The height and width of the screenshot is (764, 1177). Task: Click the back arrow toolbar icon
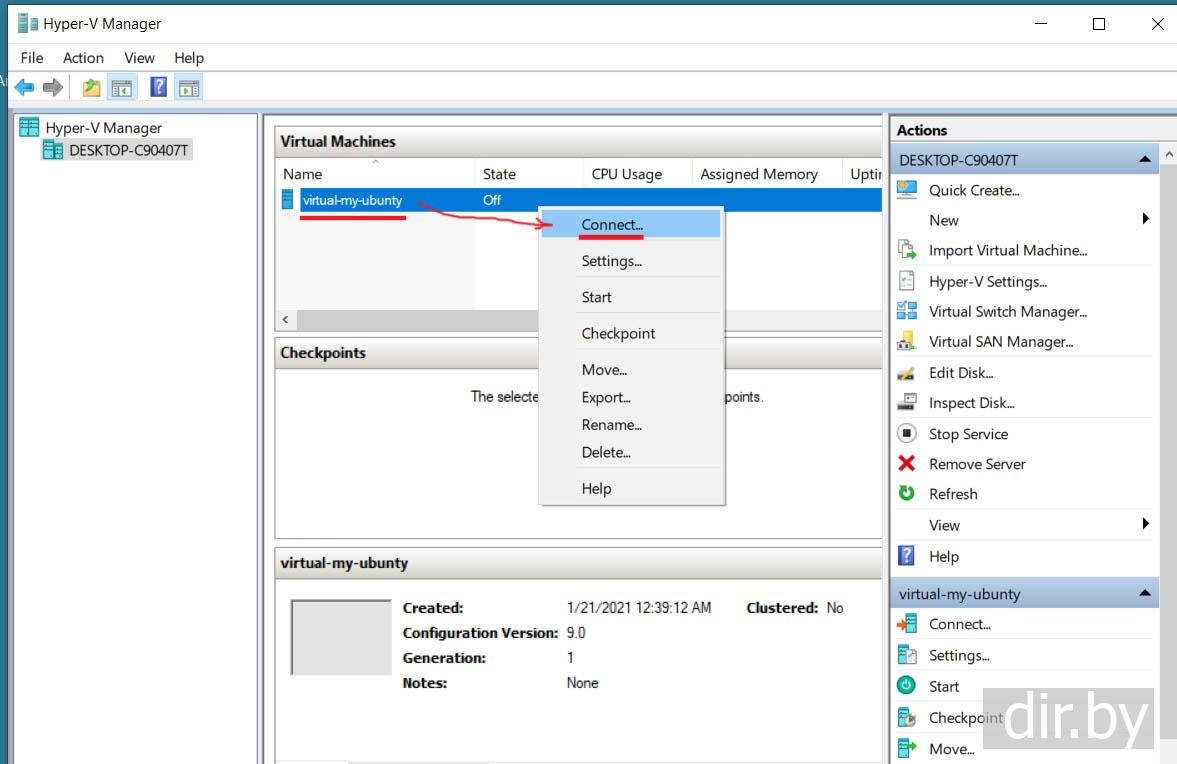pyautogui.click(x=24, y=88)
